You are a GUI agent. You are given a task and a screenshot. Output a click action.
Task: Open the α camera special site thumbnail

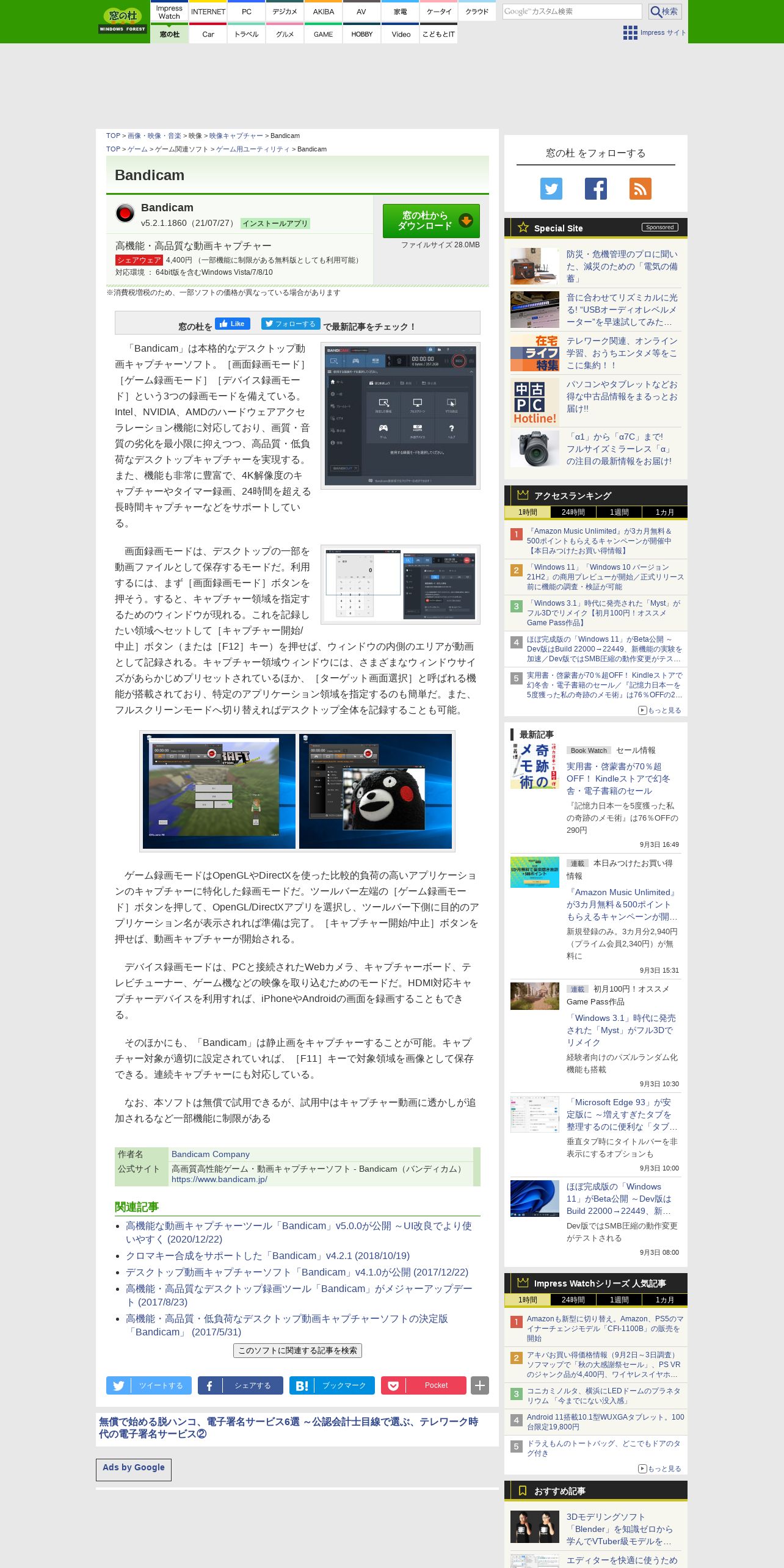(x=535, y=449)
